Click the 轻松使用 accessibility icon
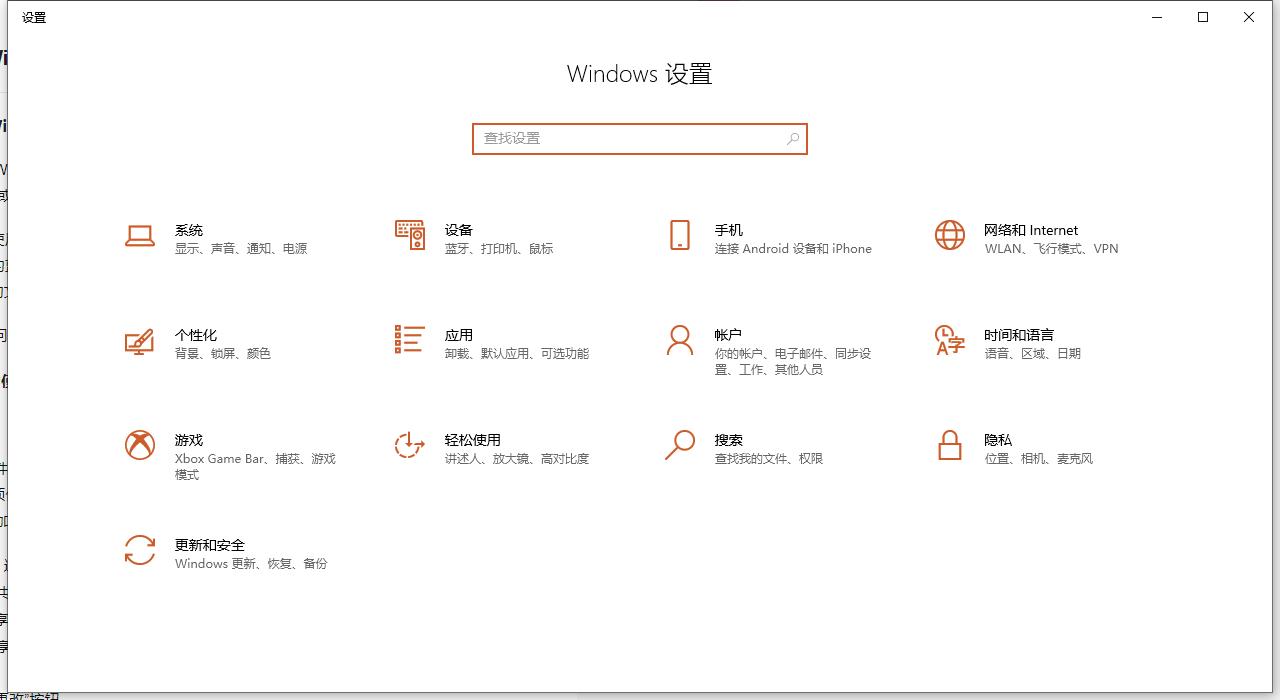 click(x=409, y=447)
